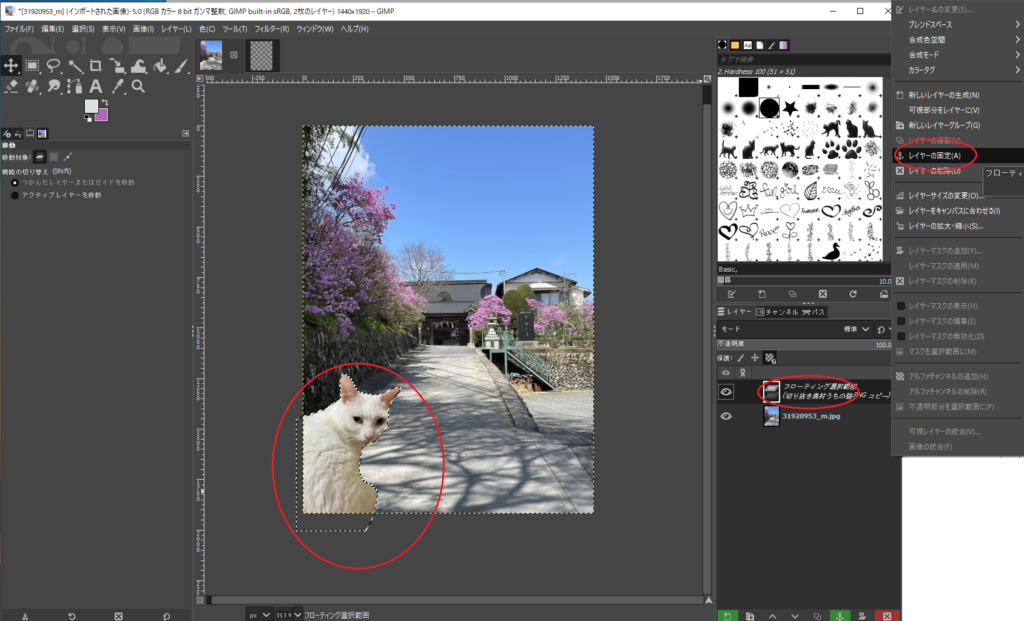This screenshot has height=621, width=1024.
Task: Open the layer mode dropdown
Action: [x=850, y=328]
